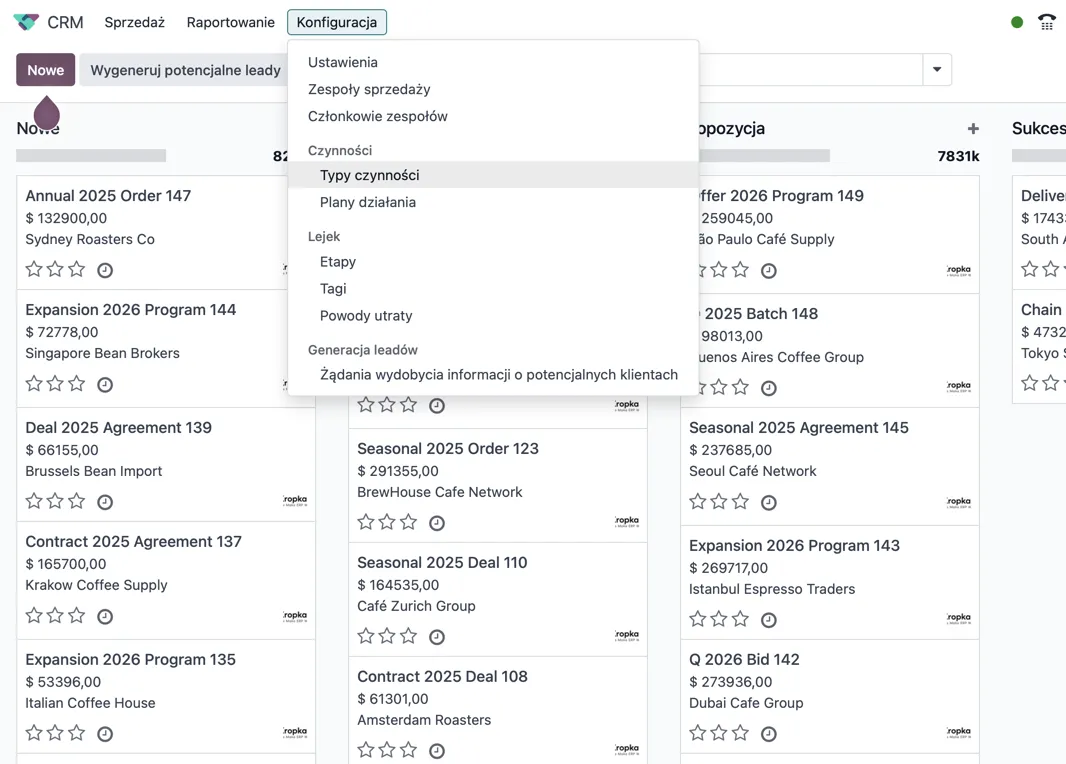Click salesperson avatar on Seasonal 2025 Agreement 145

click(959, 503)
